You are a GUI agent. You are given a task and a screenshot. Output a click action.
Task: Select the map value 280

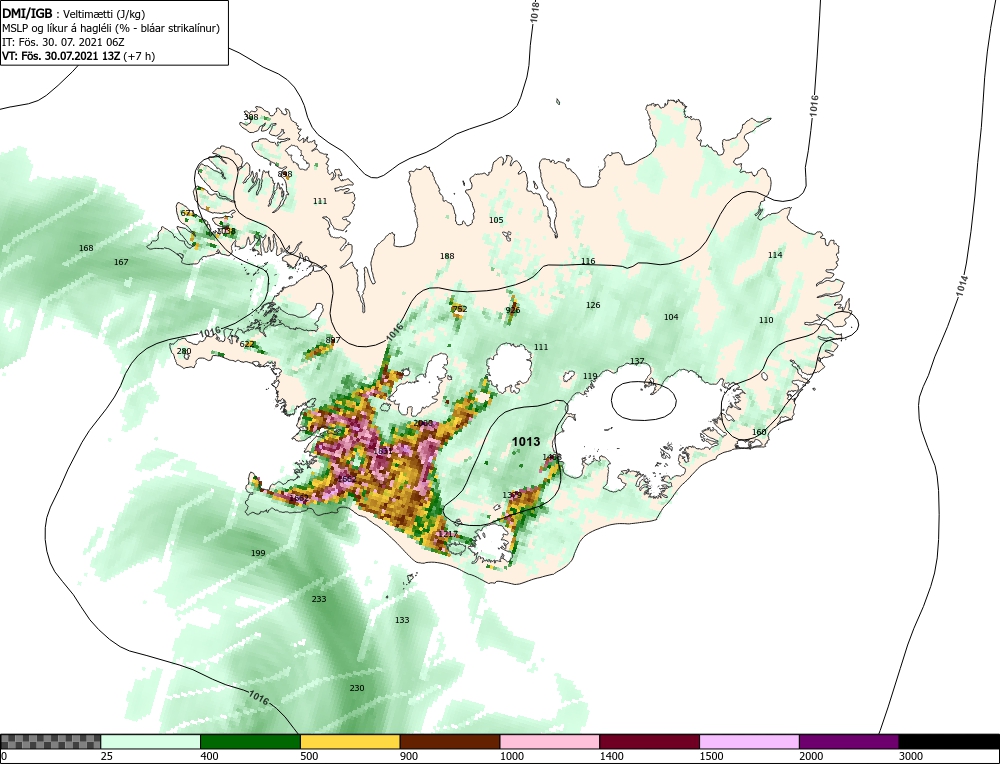pyautogui.click(x=184, y=351)
